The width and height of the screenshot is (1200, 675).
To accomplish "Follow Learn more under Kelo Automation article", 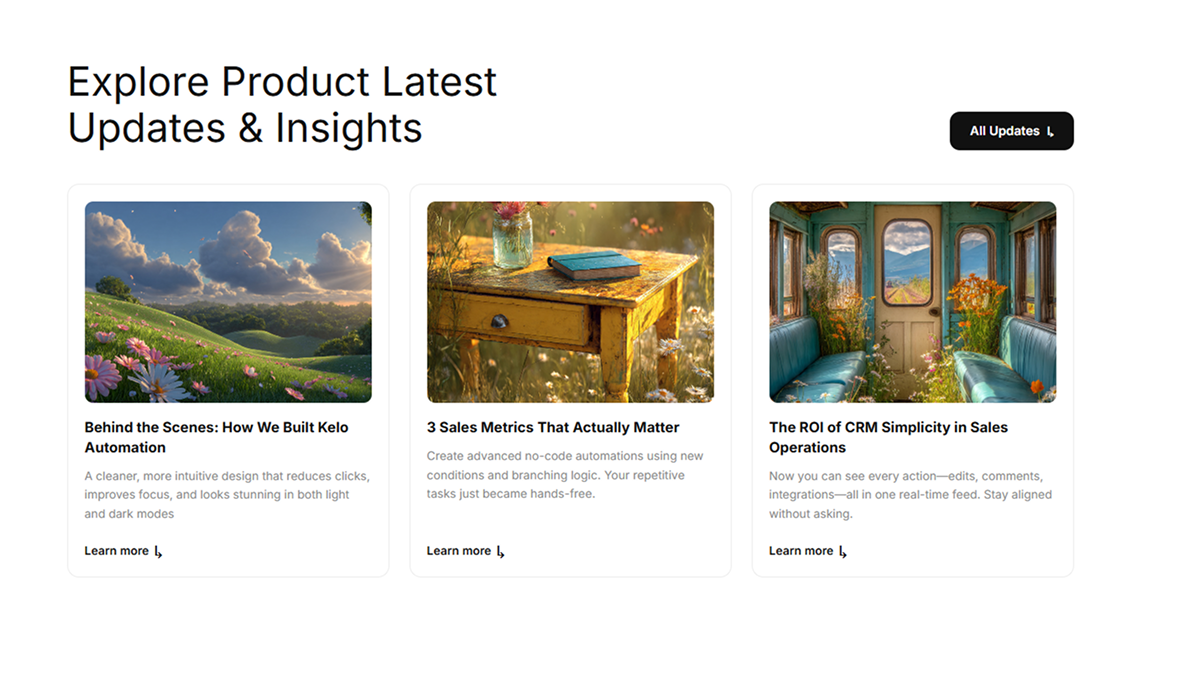I will tap(116, 551).
